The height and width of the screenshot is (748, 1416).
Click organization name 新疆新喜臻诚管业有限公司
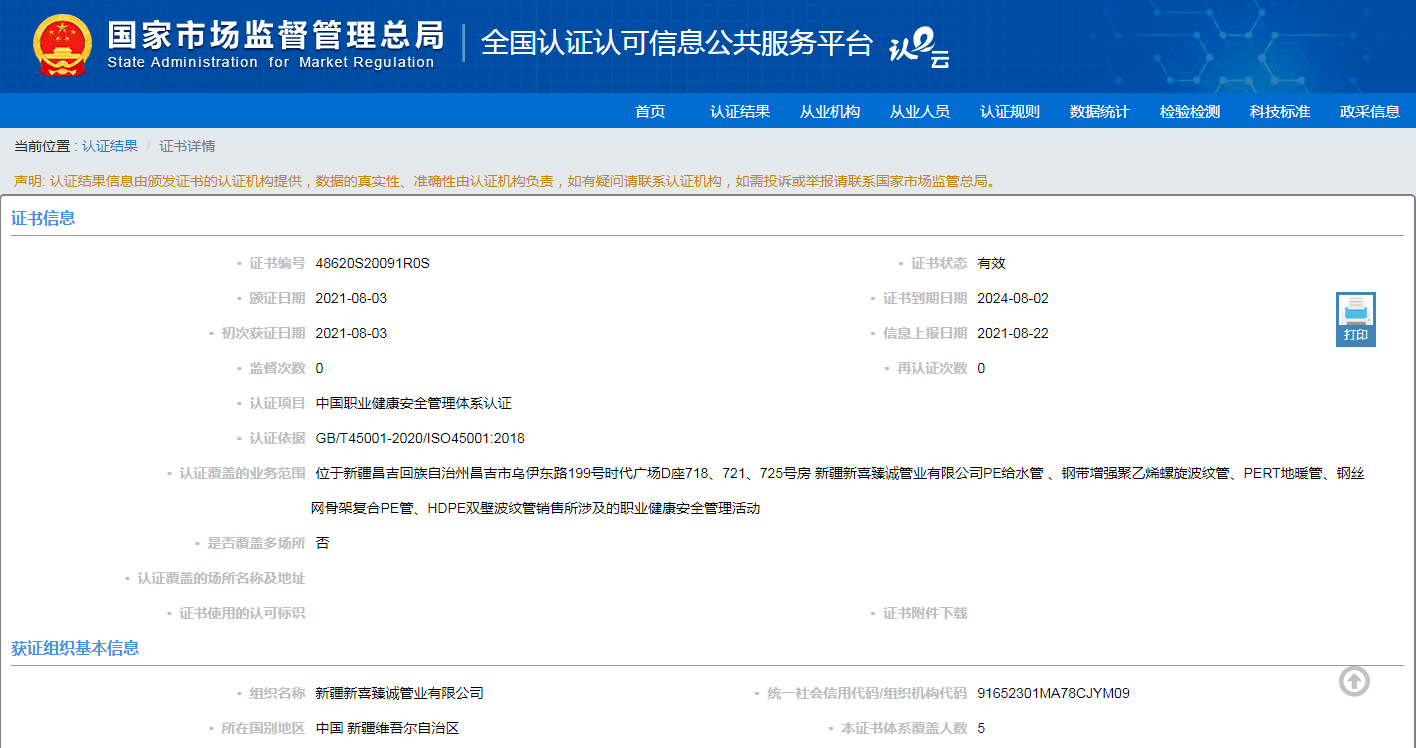tap(399, 693)
